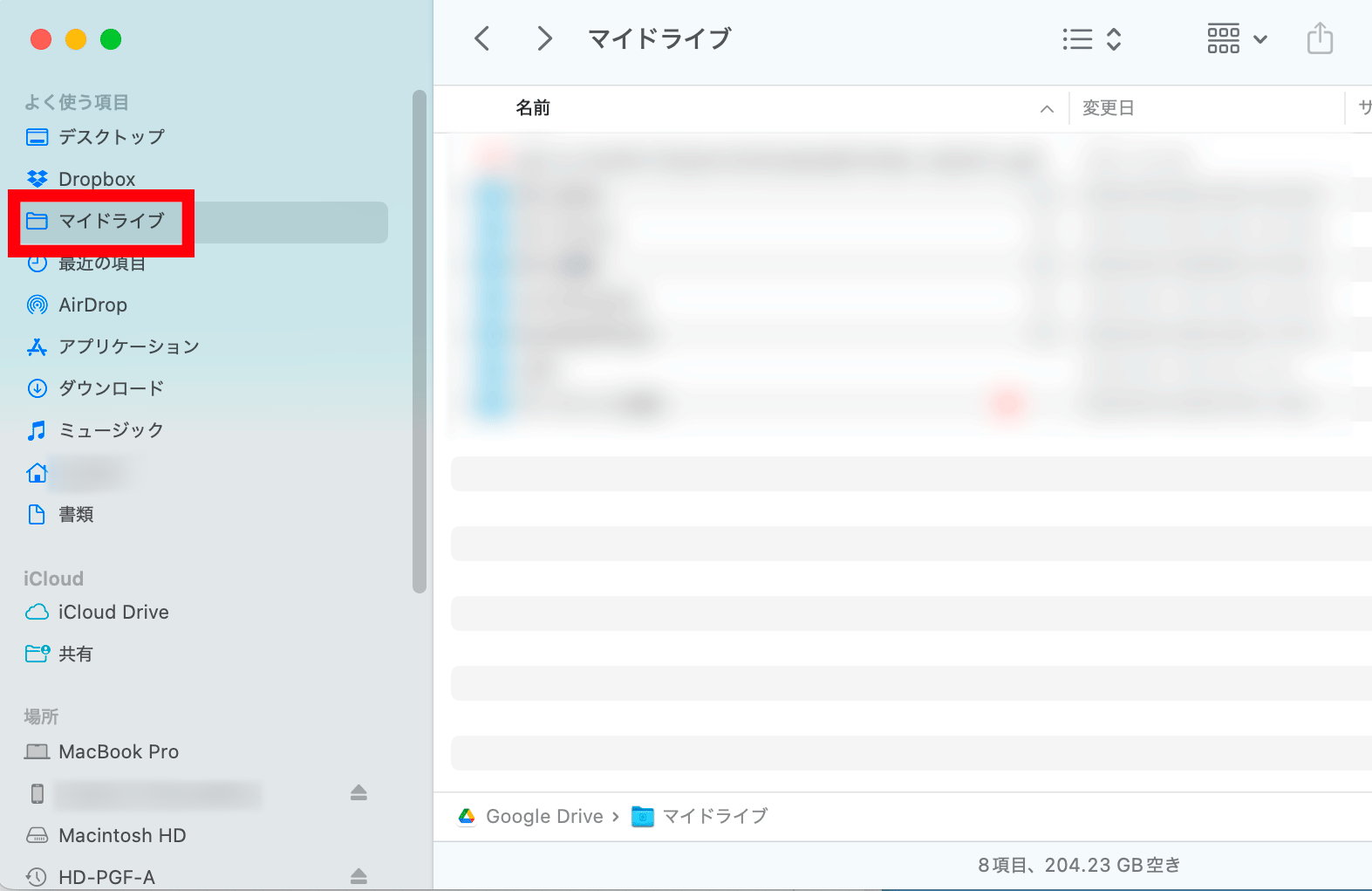Eject the HD-PGF-A volume

pos(358,876)
